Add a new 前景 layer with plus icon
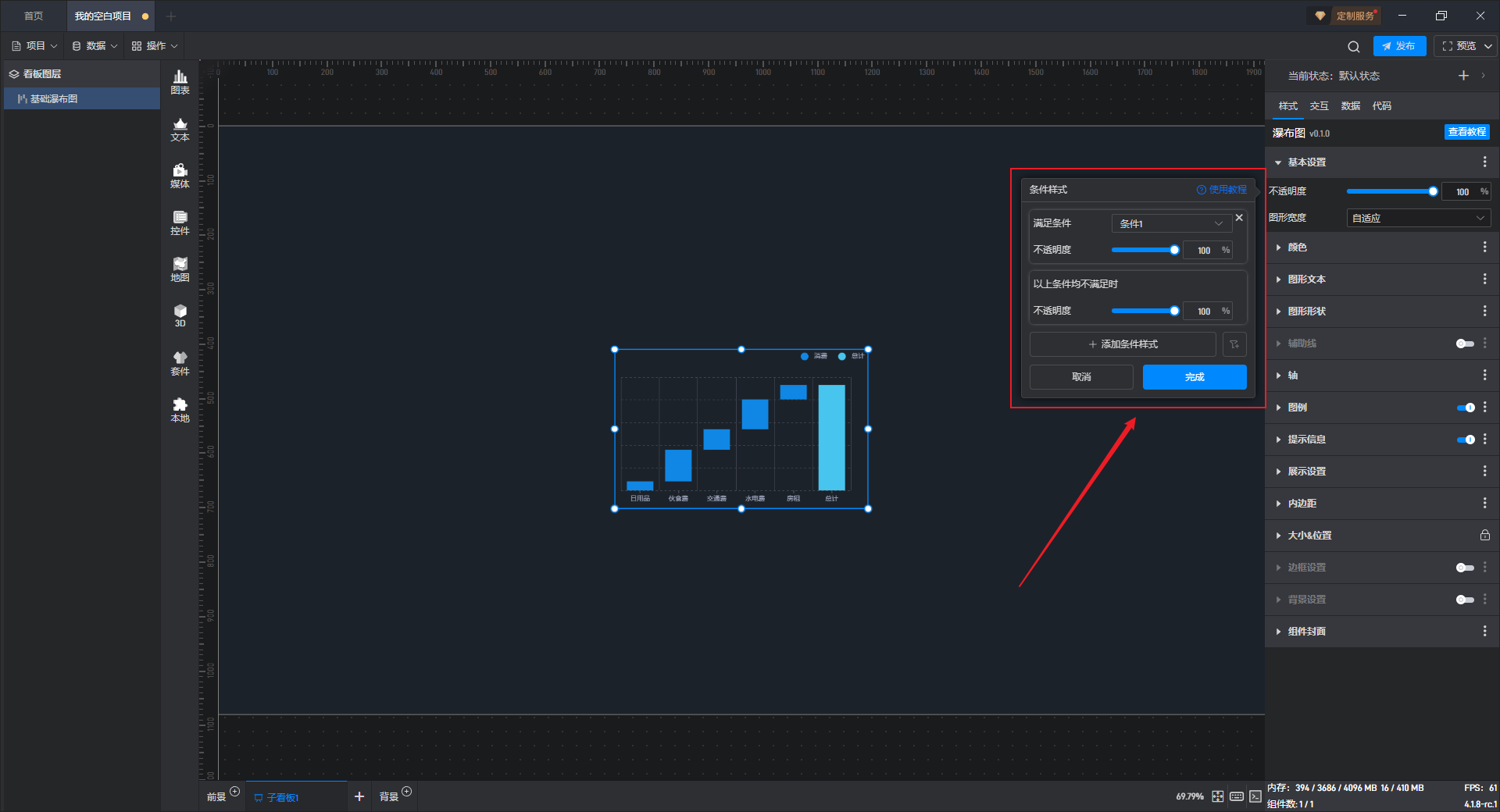The width and height of the screenshot is (1500, 812). (x=234, y=792)
